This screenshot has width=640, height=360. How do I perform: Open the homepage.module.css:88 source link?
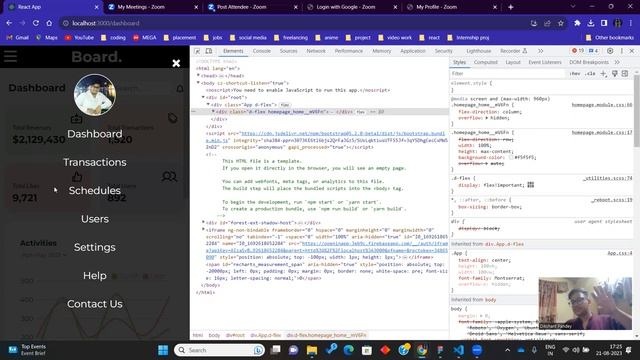click(x=602, y=105)
